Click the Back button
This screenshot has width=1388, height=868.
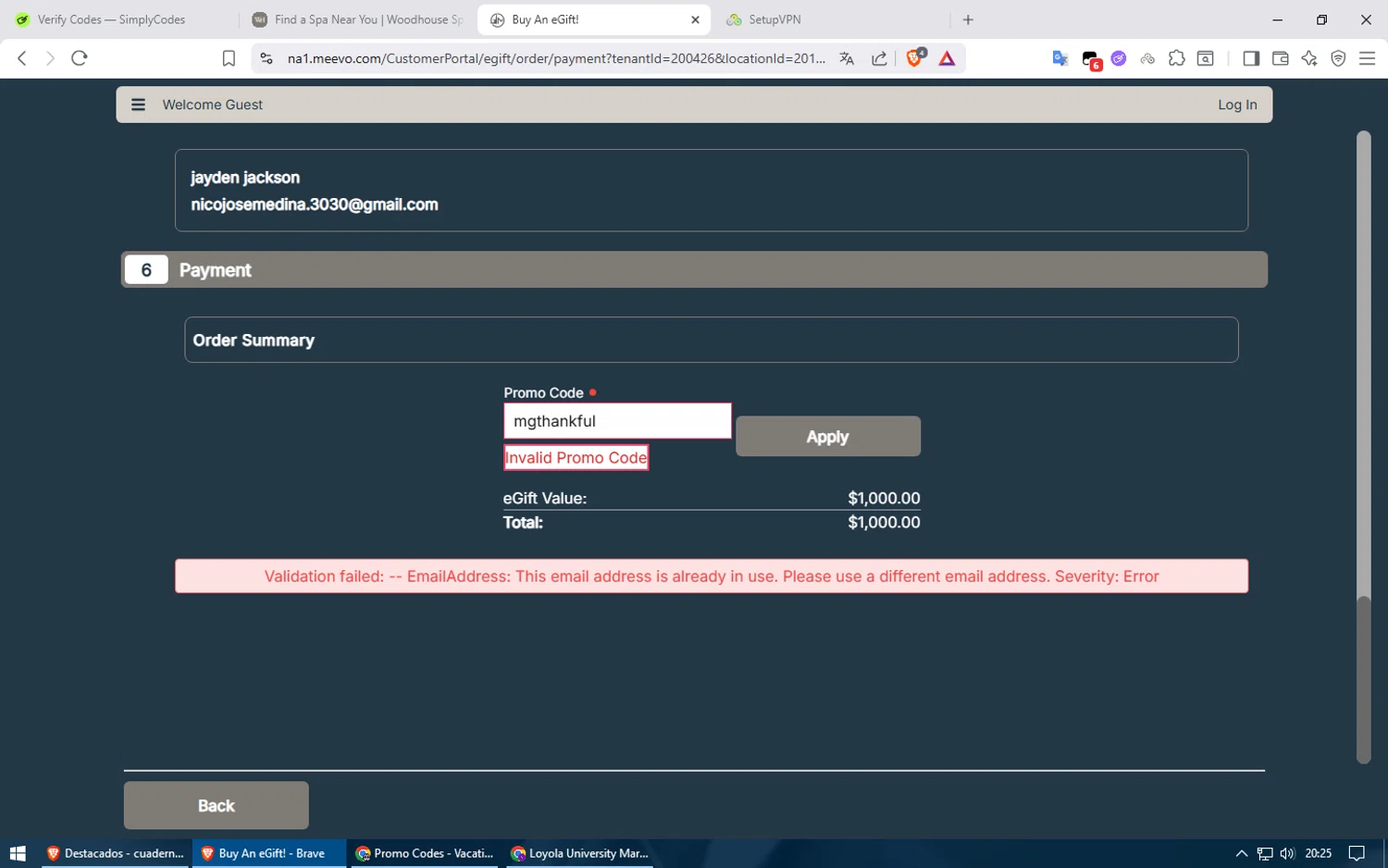217,805
